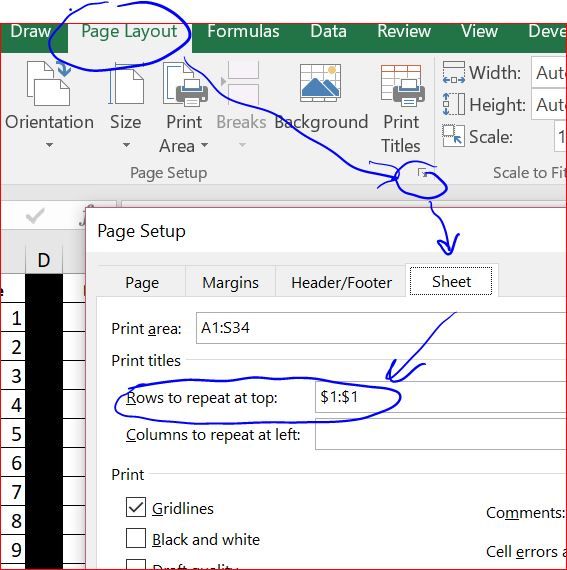Click the Columns to repeat at left field

pos(441,434)
